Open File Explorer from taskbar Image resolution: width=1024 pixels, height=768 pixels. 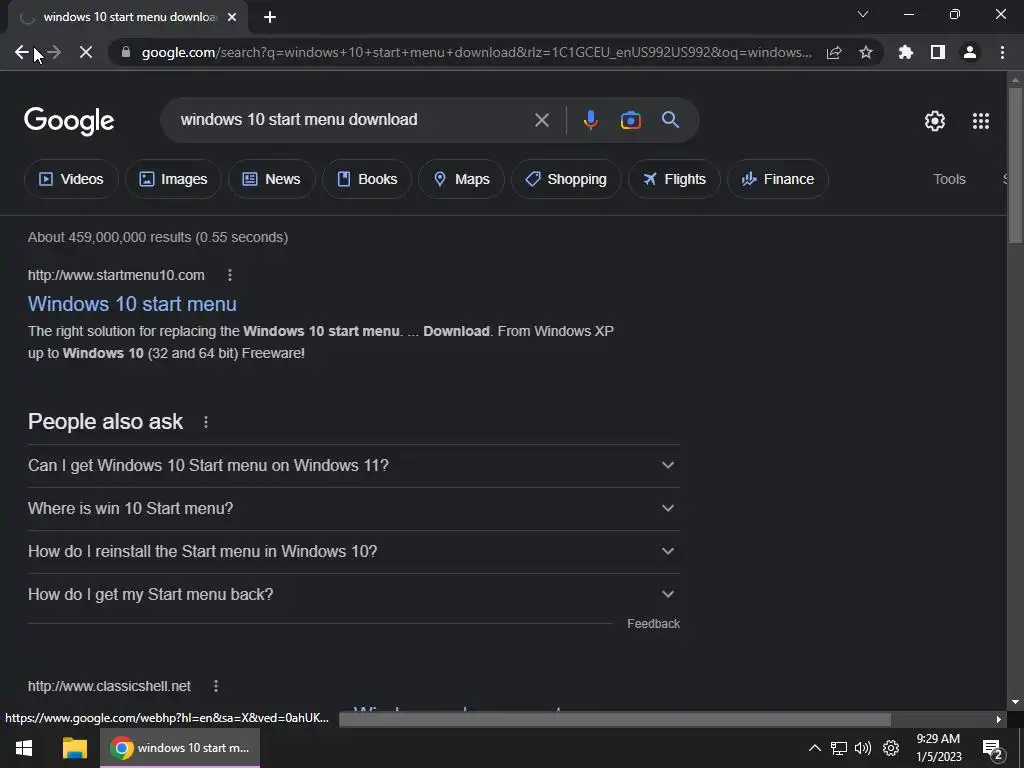click(x=74, y=748)
